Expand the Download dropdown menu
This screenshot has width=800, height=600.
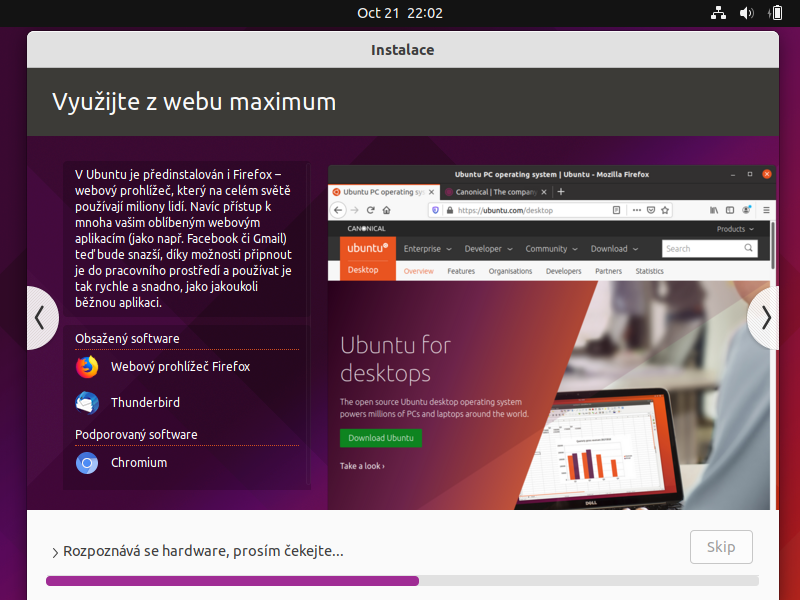(613, 248)
